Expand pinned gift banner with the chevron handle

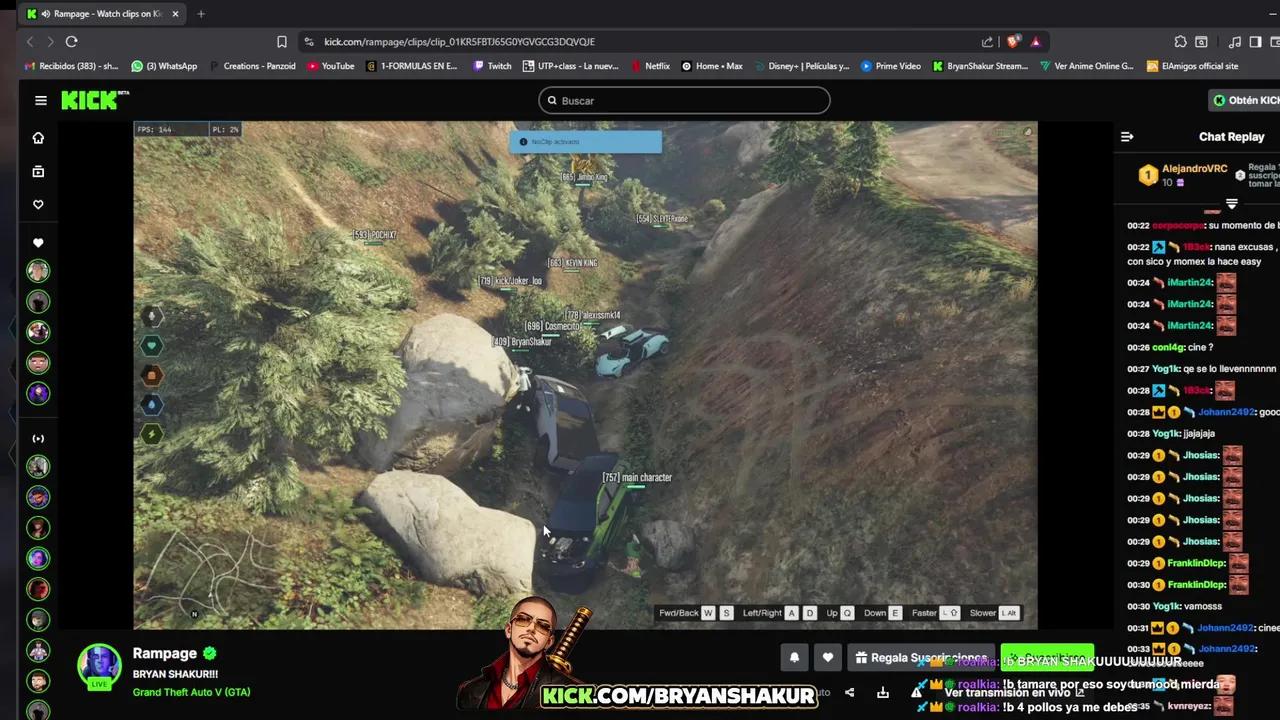click(1231, 204)
